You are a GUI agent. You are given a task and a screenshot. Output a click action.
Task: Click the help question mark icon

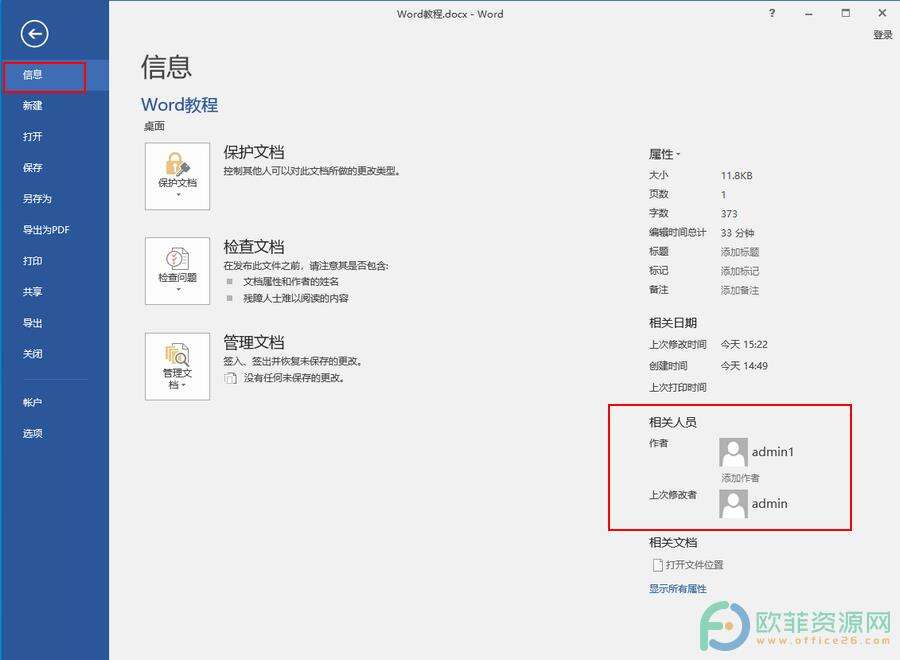tap(772, 13)
